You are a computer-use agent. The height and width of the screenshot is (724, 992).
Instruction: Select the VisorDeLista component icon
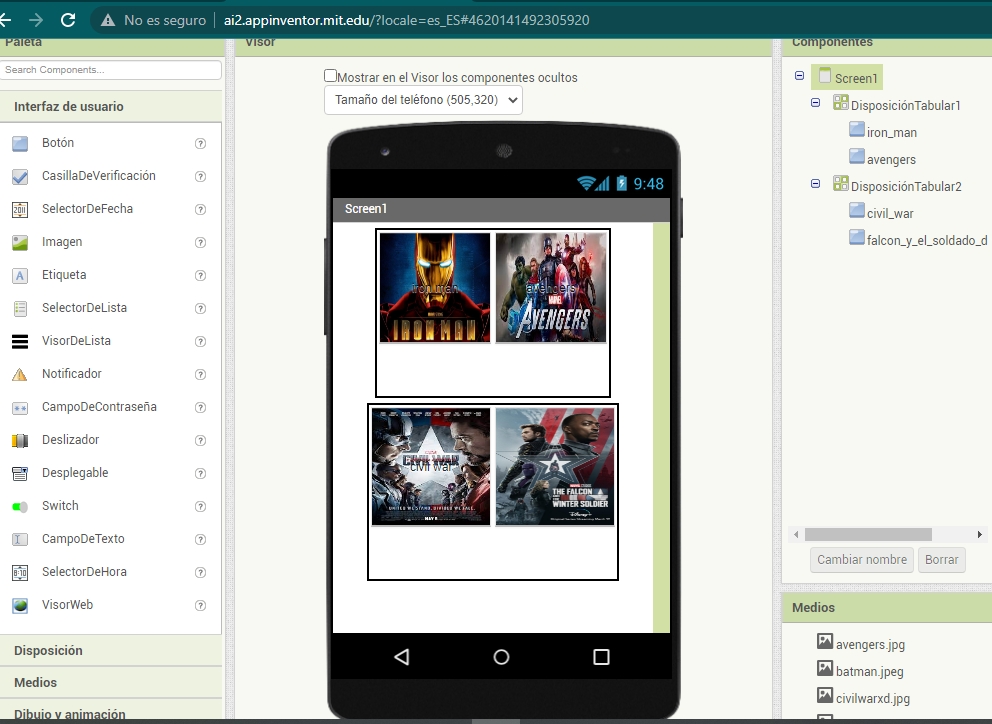tap(20, 341)
